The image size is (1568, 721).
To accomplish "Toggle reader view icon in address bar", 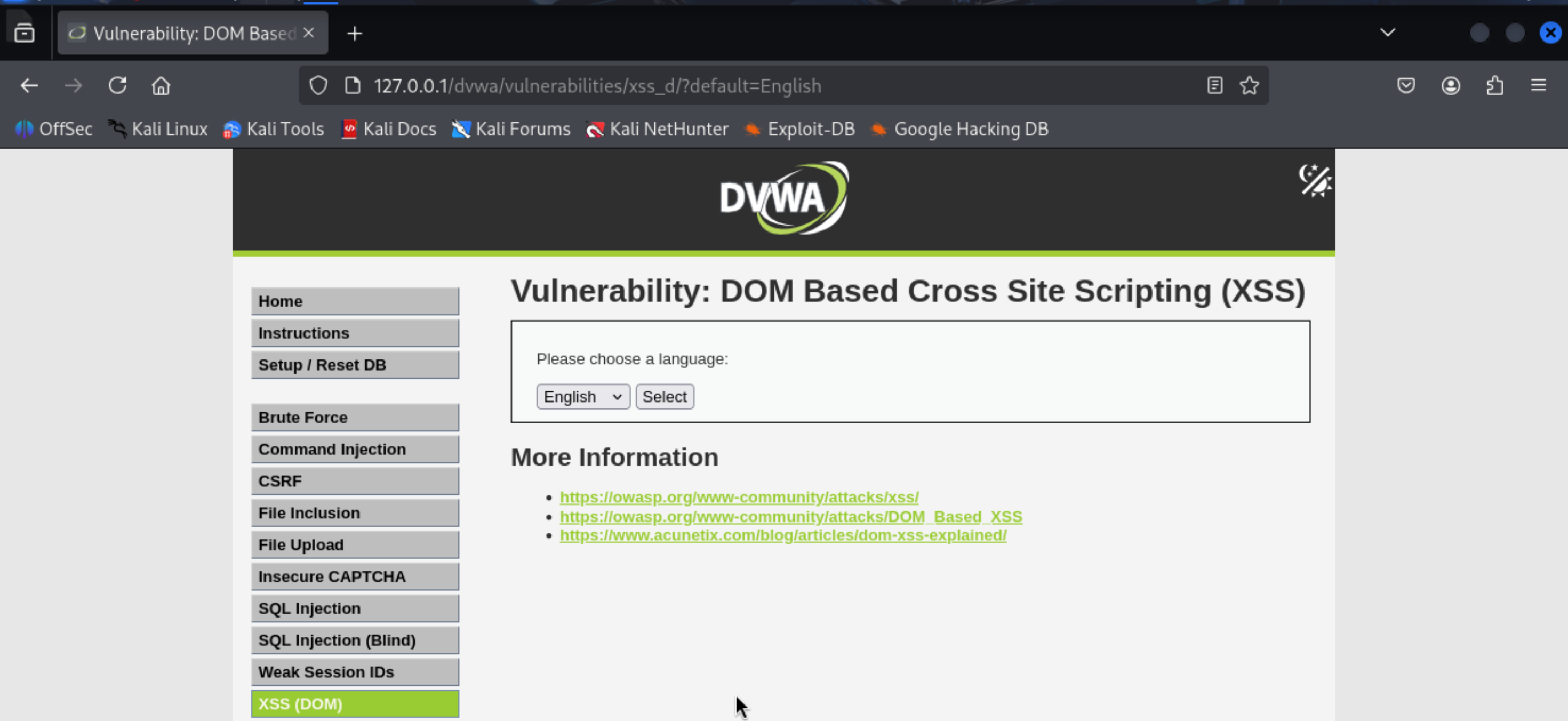I will pos(1214,86).
